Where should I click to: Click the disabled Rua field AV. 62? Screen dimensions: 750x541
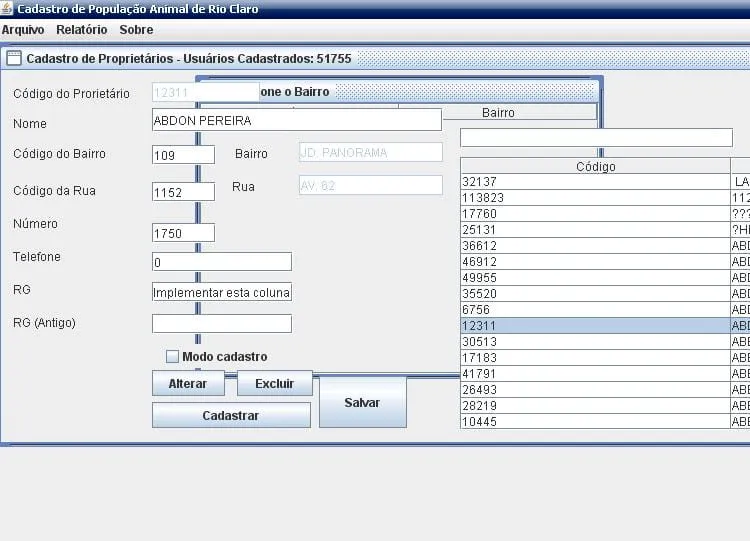(371, 185)
